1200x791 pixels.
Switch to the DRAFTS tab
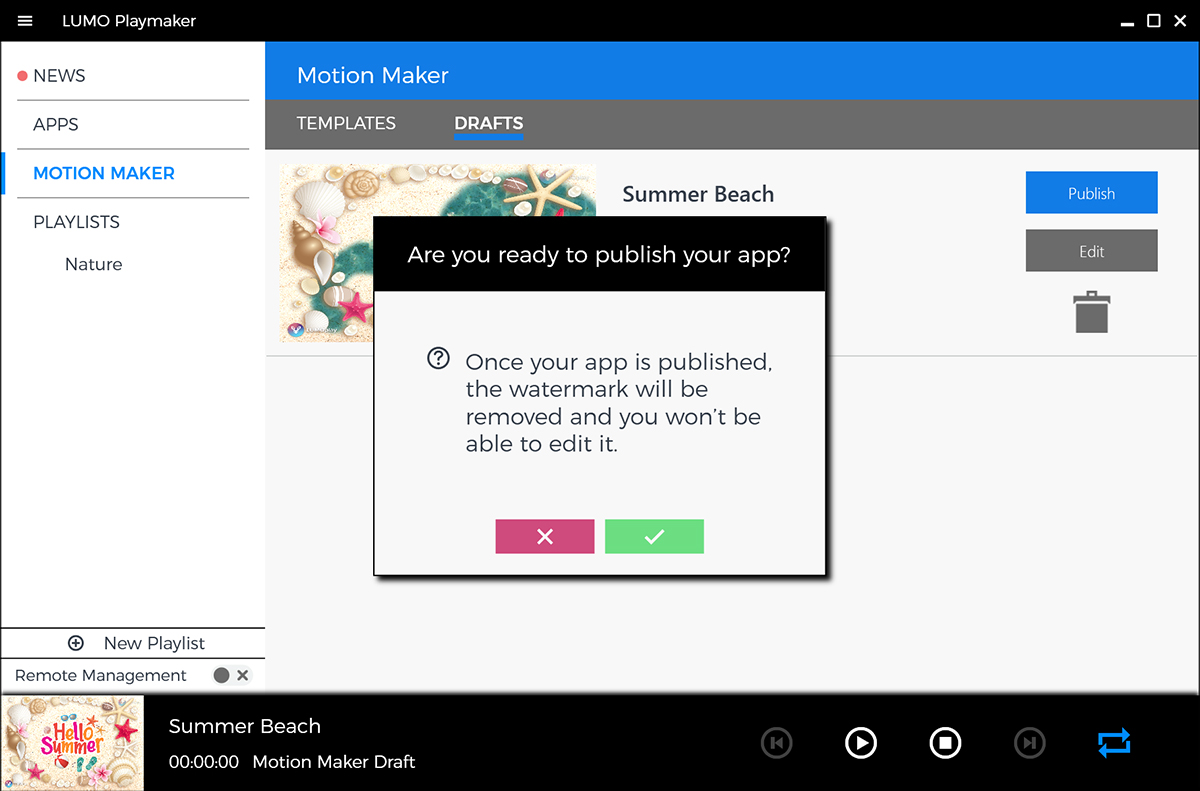point(488,123)
